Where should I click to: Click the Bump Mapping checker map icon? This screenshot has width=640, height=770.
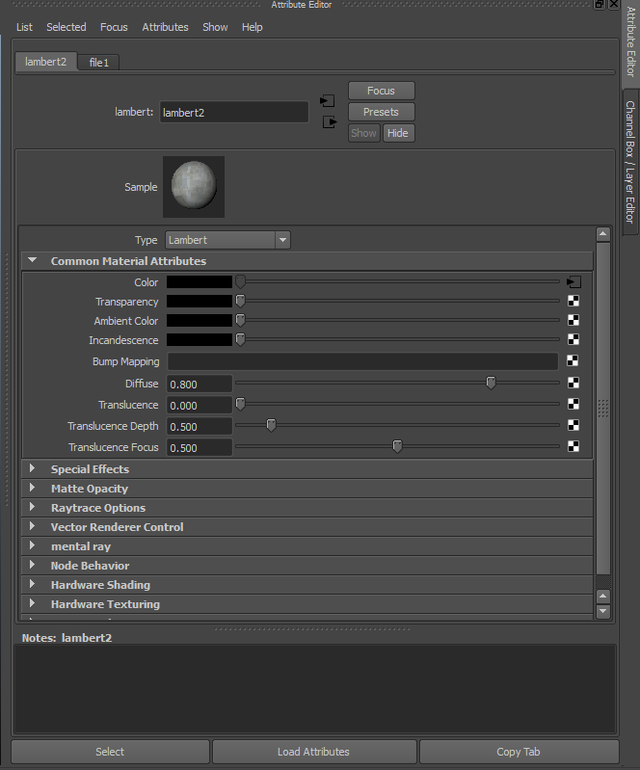(x=573, y=361)
